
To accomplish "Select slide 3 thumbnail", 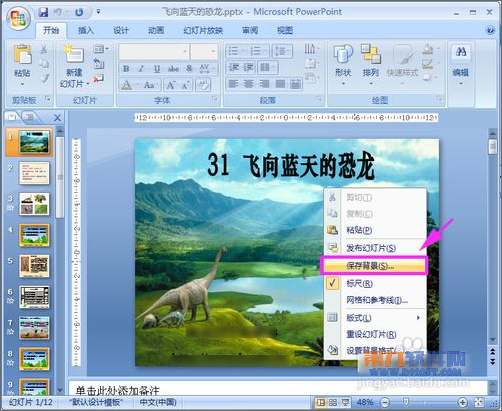I will click(34, 204).
